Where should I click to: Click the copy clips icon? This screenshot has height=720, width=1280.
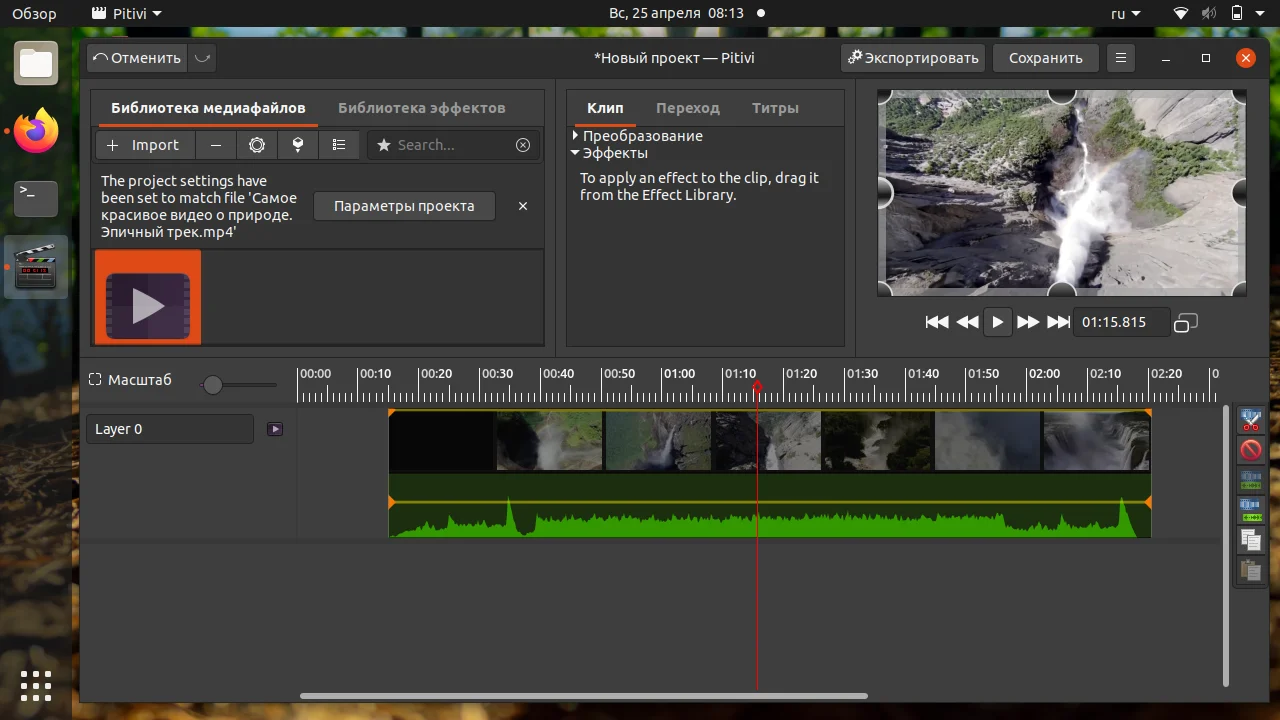(1250, 541)
